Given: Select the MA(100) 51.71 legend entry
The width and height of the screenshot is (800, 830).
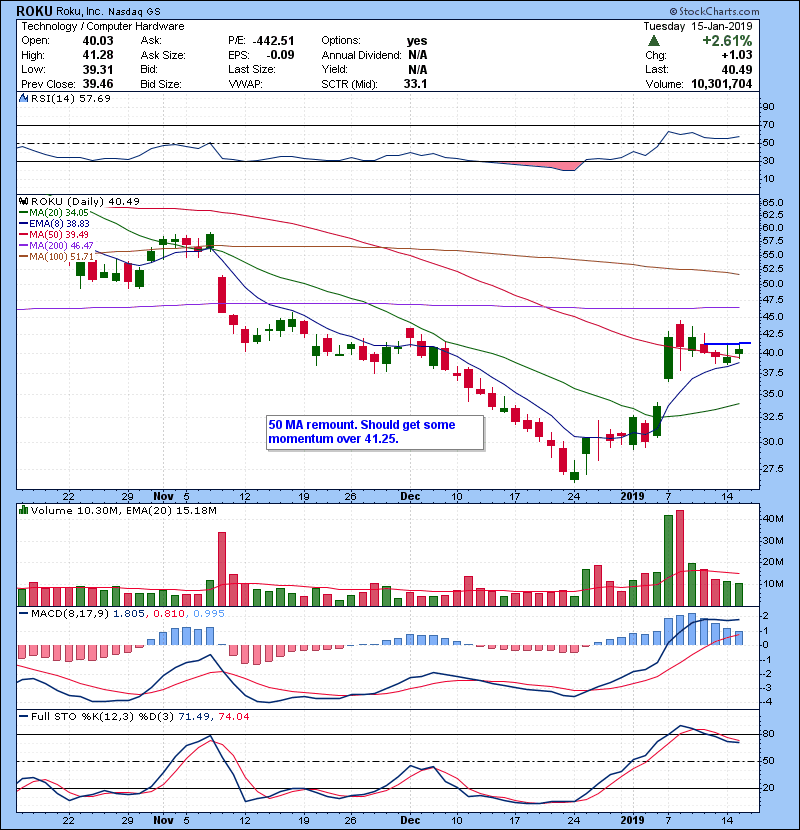Looking at the screenshot, I should pyautogui.click(x=56, y=257).
